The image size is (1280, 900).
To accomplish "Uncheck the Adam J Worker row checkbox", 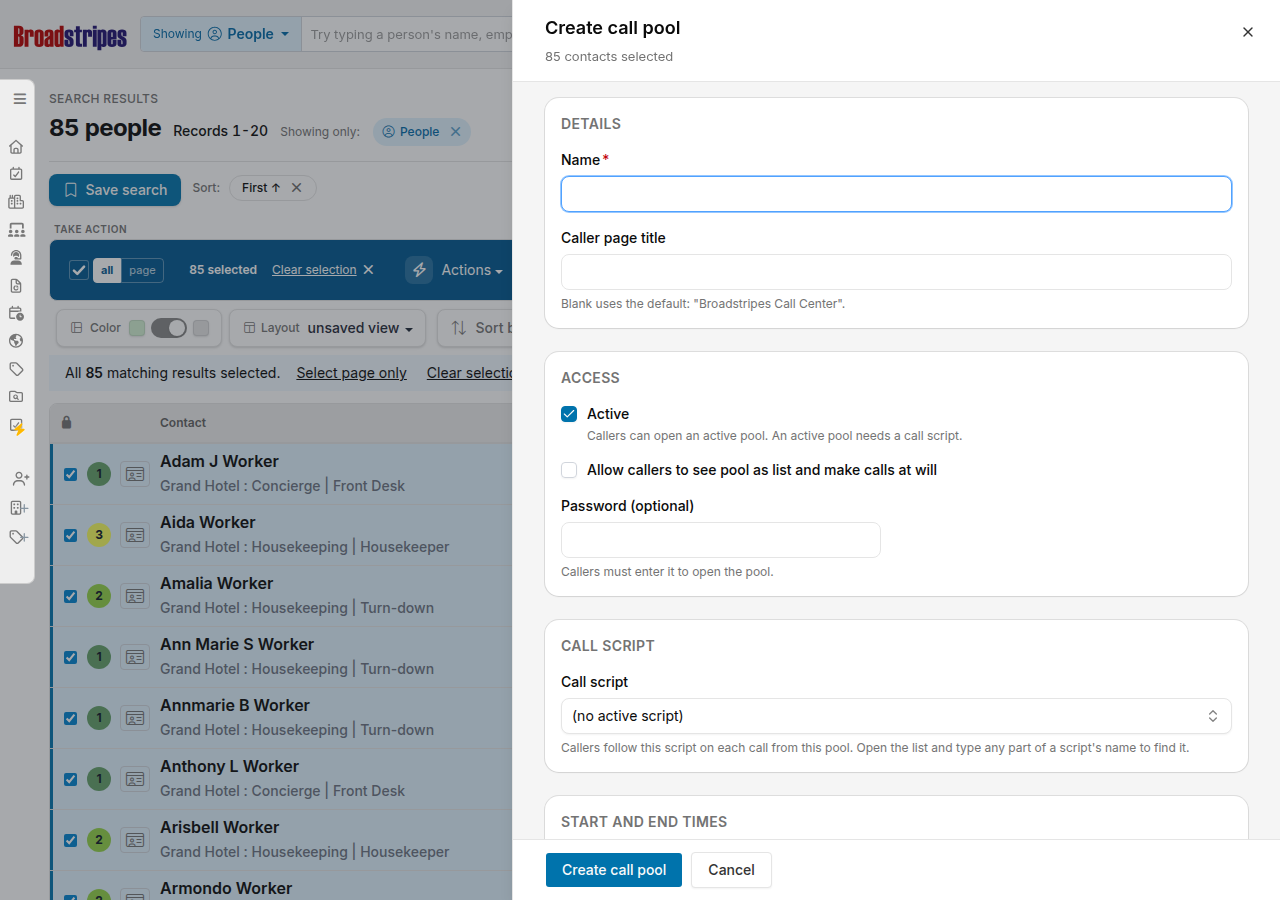I will point(70,474).
